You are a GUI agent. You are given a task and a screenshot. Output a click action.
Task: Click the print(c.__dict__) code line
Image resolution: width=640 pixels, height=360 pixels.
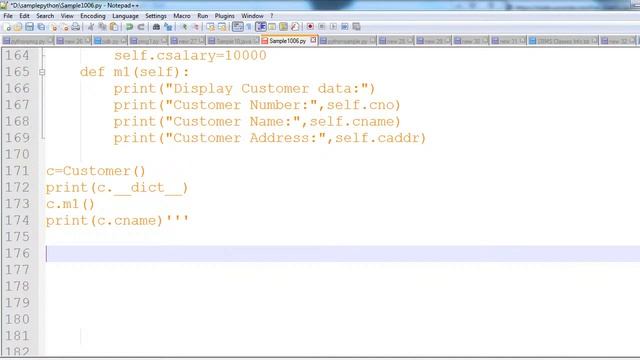(x=117, y=188)
